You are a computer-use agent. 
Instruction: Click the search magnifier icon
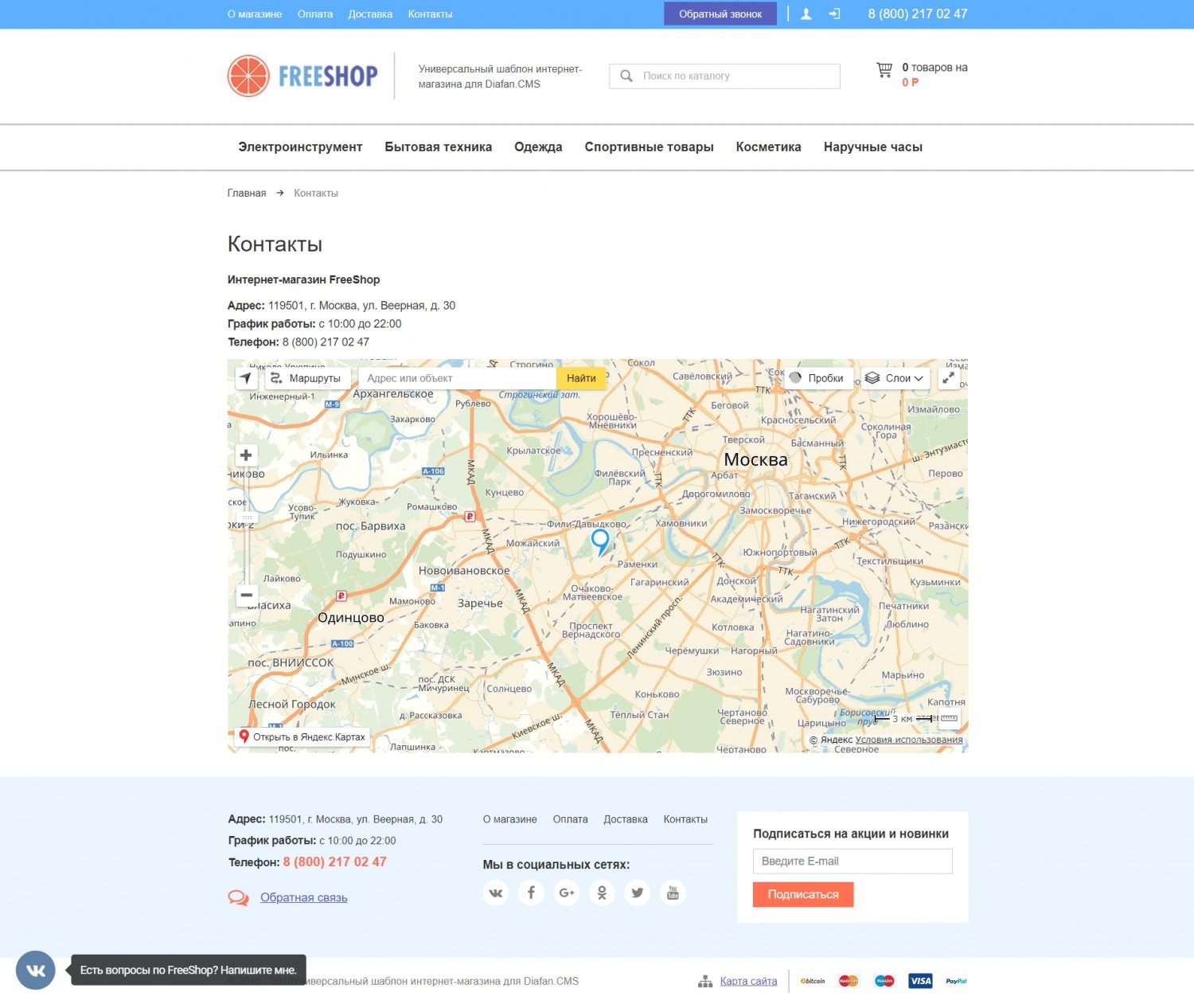(x=626, y=76)
